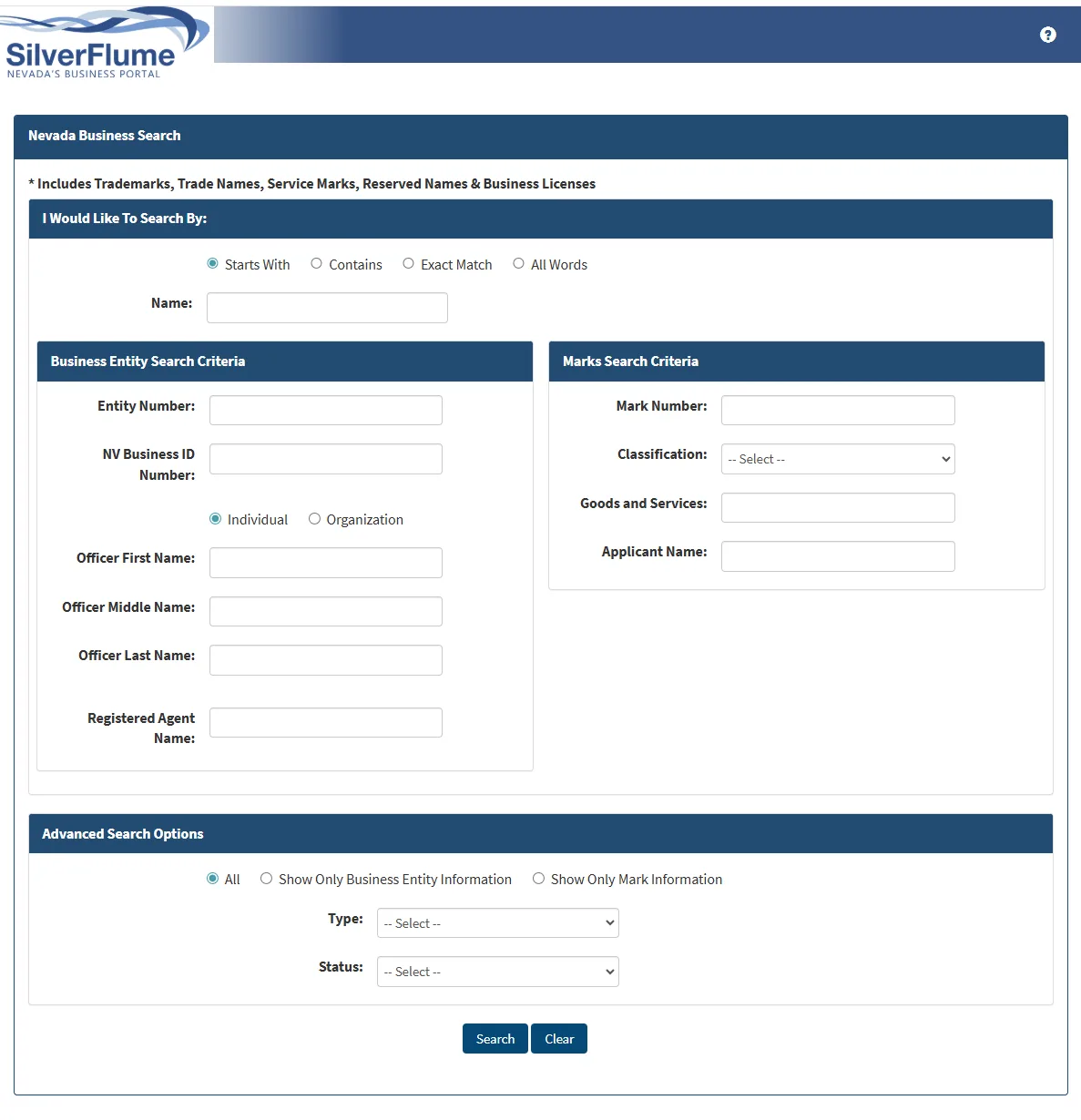Click the Search button
1081x1120 pixels.
pos(495,1039)
